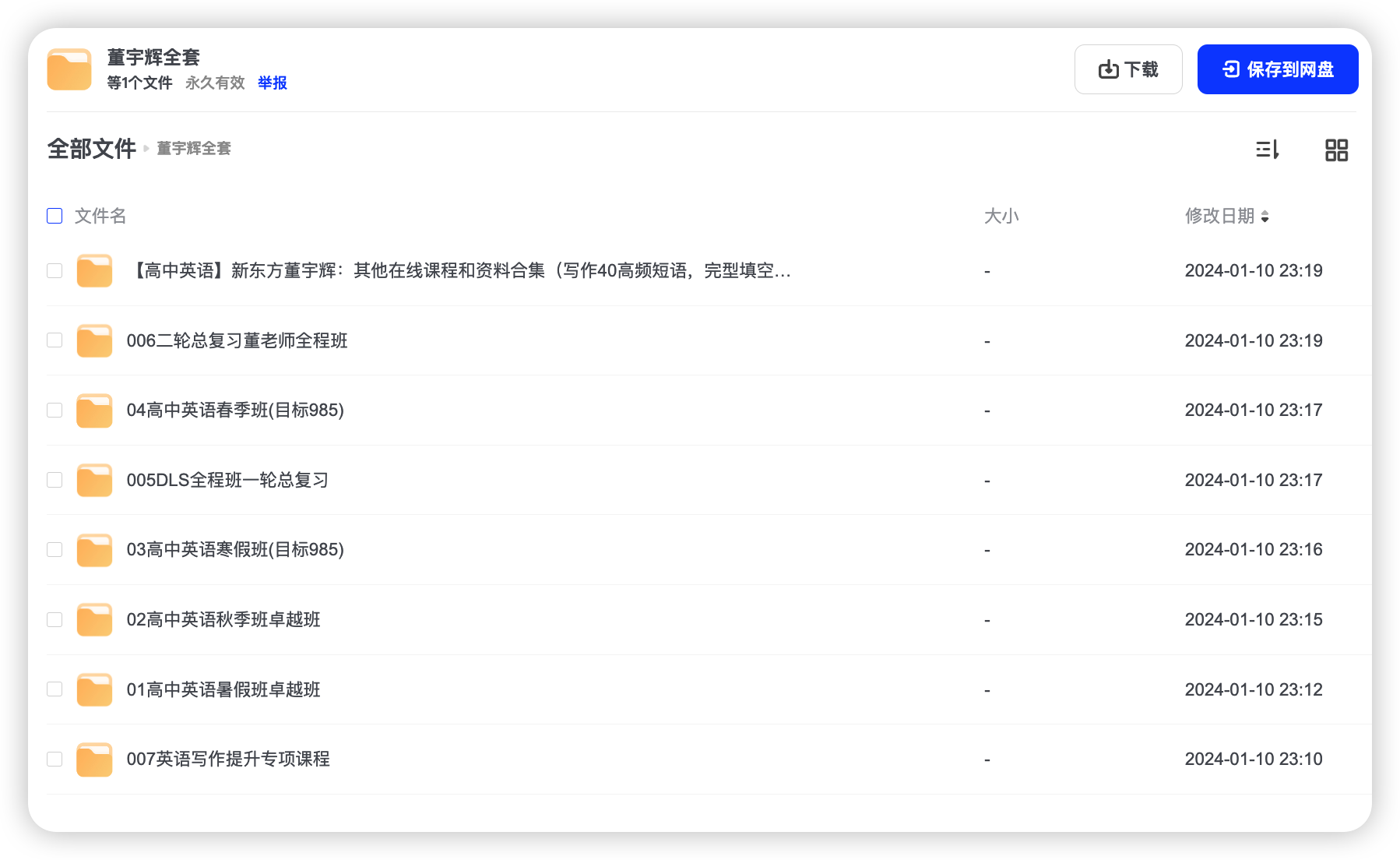Click folder icon for 04高中英语春季班(目标985)
The image size is (1400, 860).
94,411
